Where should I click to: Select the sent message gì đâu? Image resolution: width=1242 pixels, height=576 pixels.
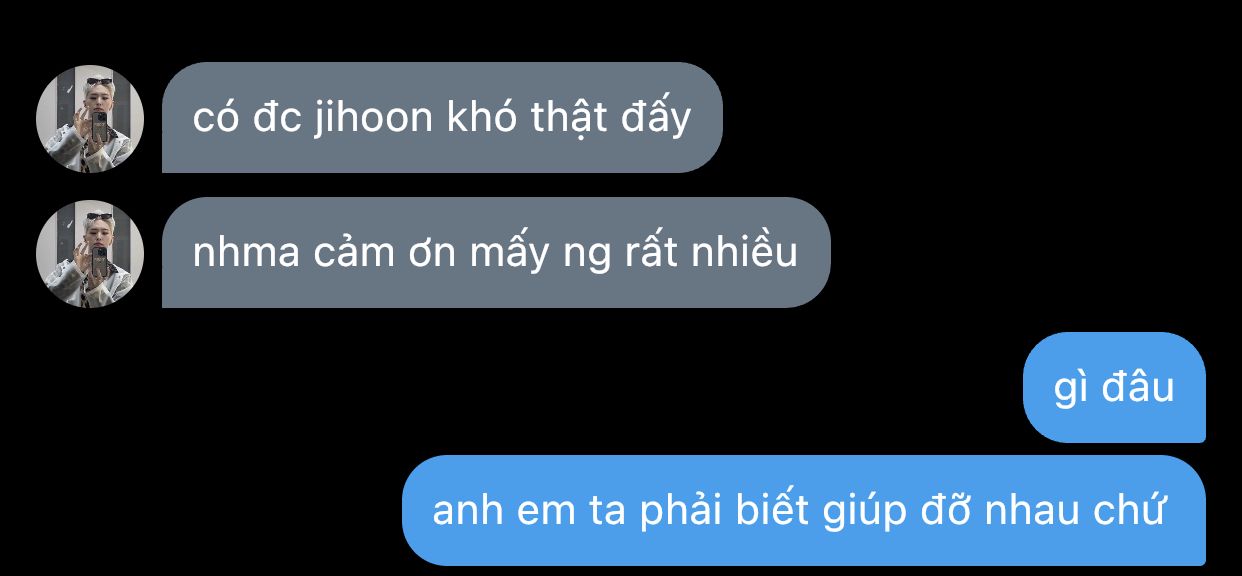coord(1114,387)
